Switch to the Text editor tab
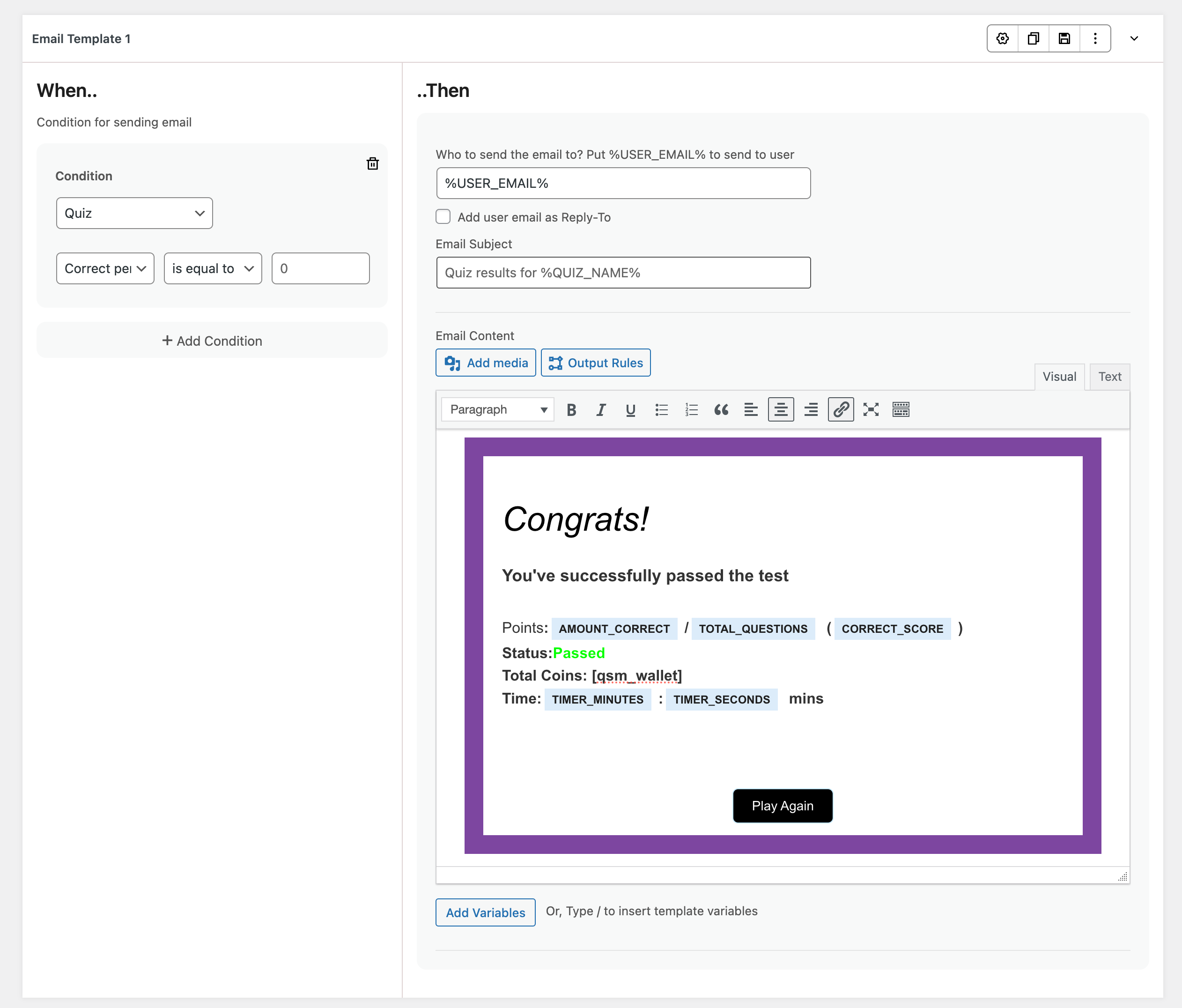Viewport: 1182px width, 1008px height. (x=1109, y=377)
